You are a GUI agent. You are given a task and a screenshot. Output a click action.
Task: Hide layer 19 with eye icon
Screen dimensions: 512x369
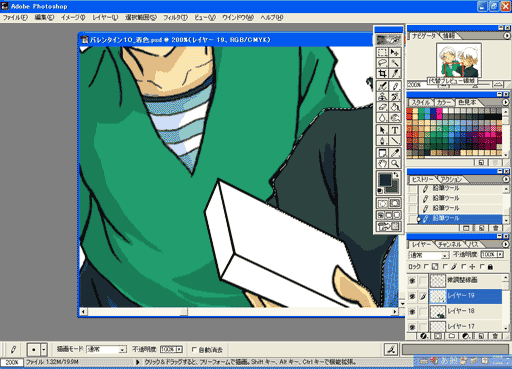(x=412, y=296)
